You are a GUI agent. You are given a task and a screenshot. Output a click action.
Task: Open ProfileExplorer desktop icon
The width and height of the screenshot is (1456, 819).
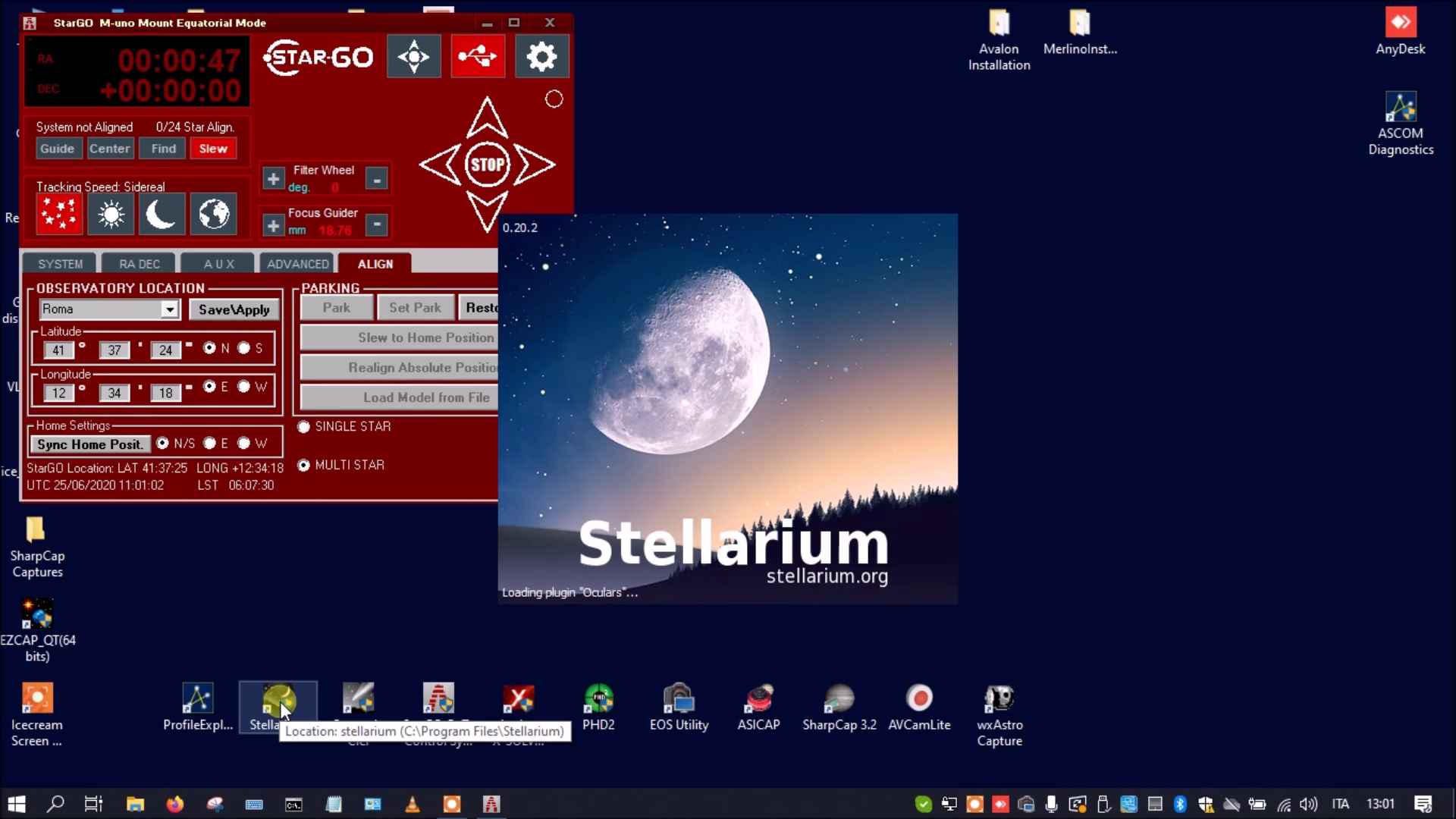[197, 708]
